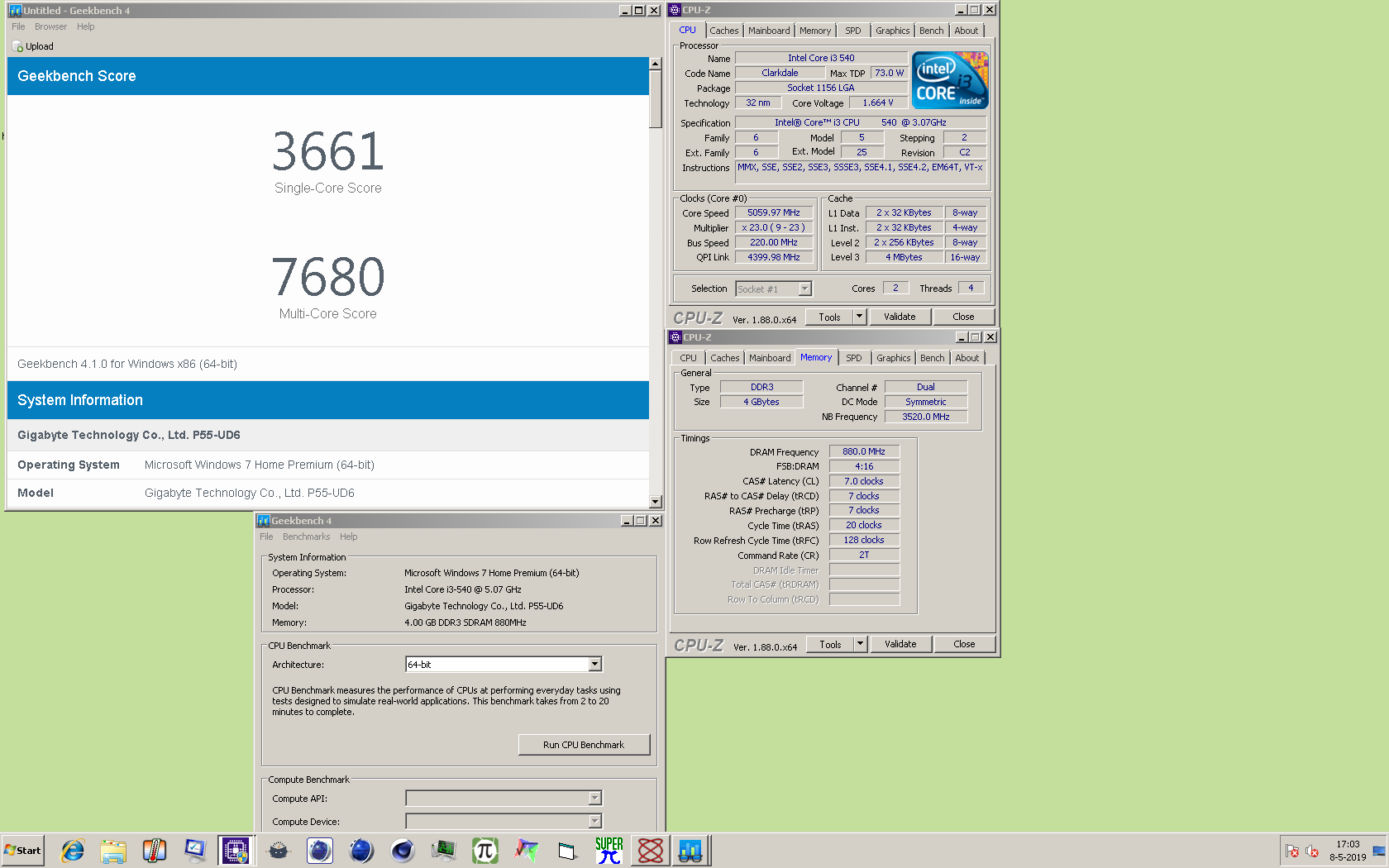Click scroll-up arrow in Geekbench results
The height and width of the screenshot is (868, 1389).
[x=656, y=64]
